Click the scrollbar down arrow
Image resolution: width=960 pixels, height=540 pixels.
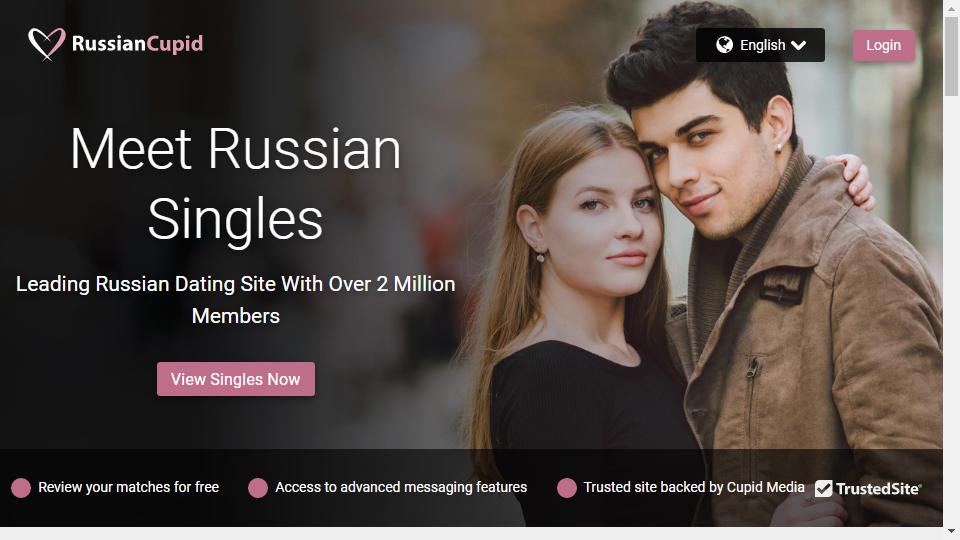click(951, 531)
